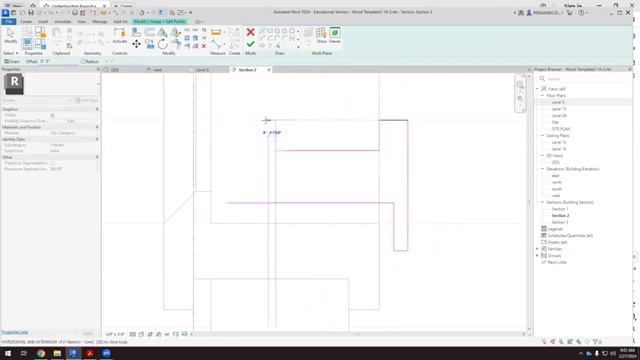Image resolution: width=640 pixels, height=360 pixels.
Task: Pick the Rectangle draw tool
Action: (x=270, y=31)
